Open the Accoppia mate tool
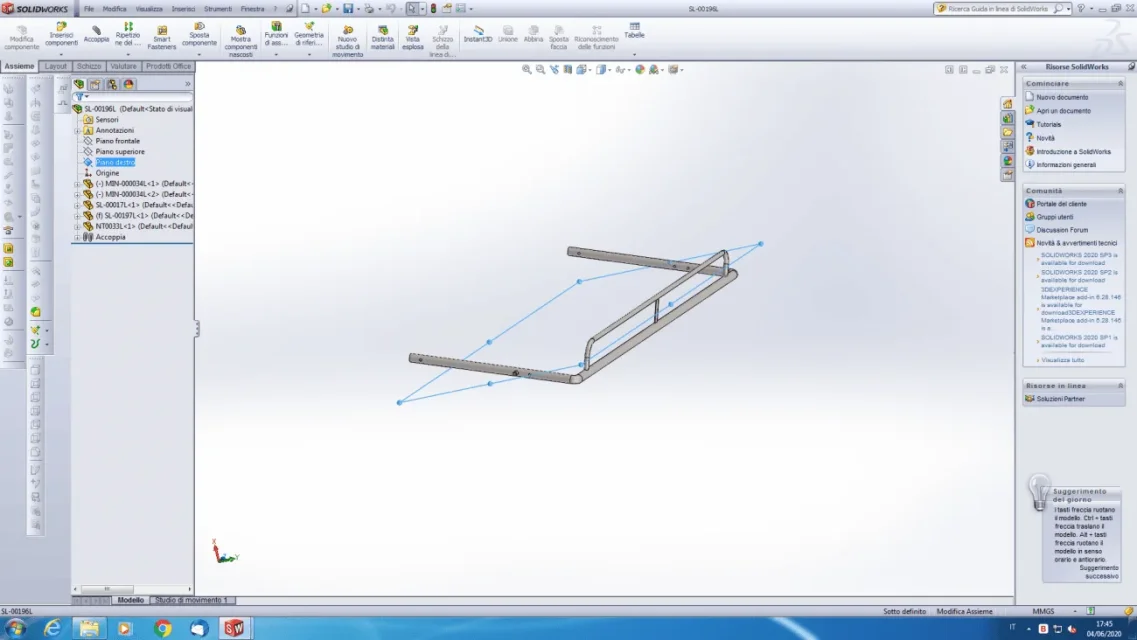 [96, 34]
